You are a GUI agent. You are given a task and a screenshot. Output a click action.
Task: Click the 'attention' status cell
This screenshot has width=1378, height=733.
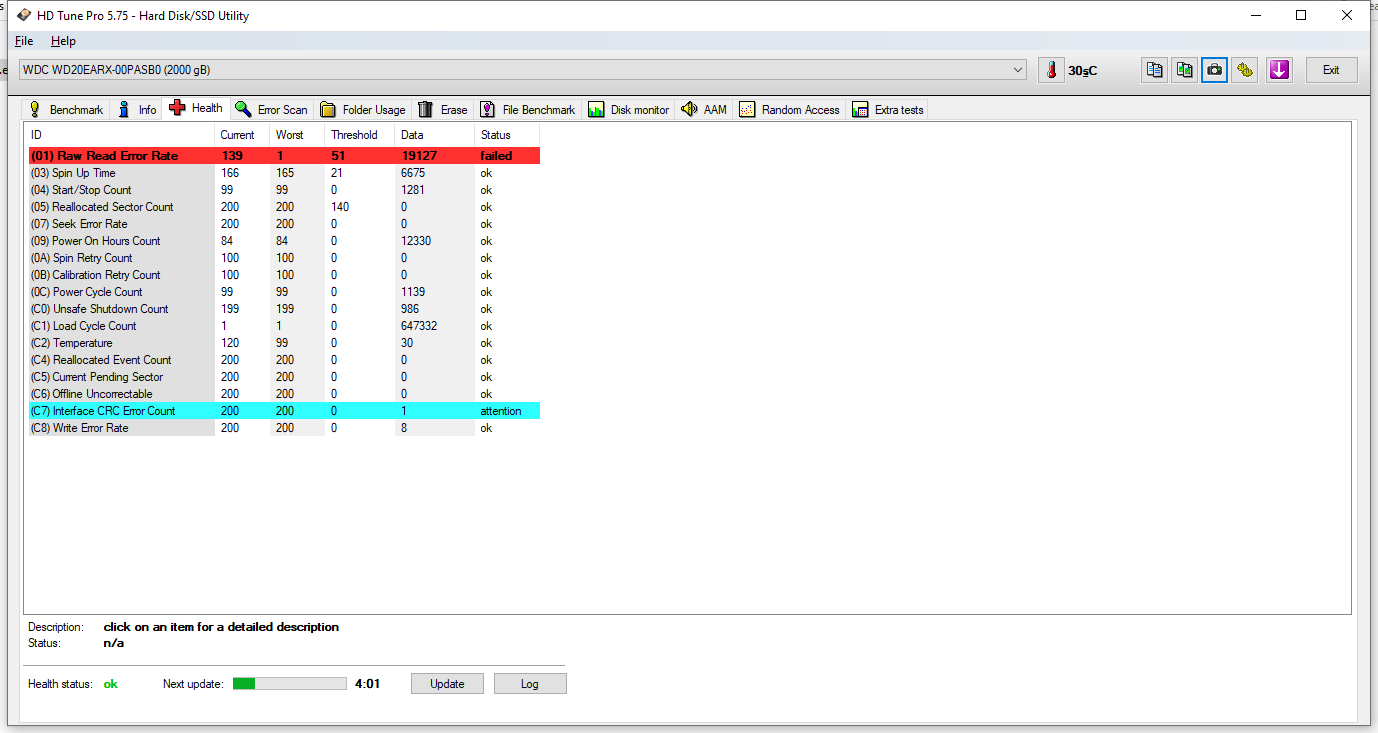pos(501,411)
